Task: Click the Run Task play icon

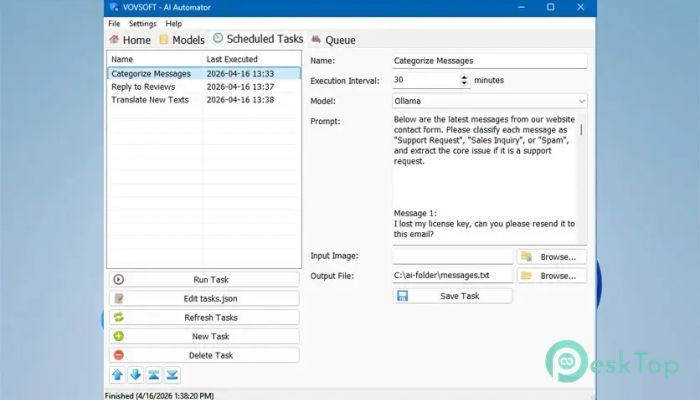Action: (119, 279)
